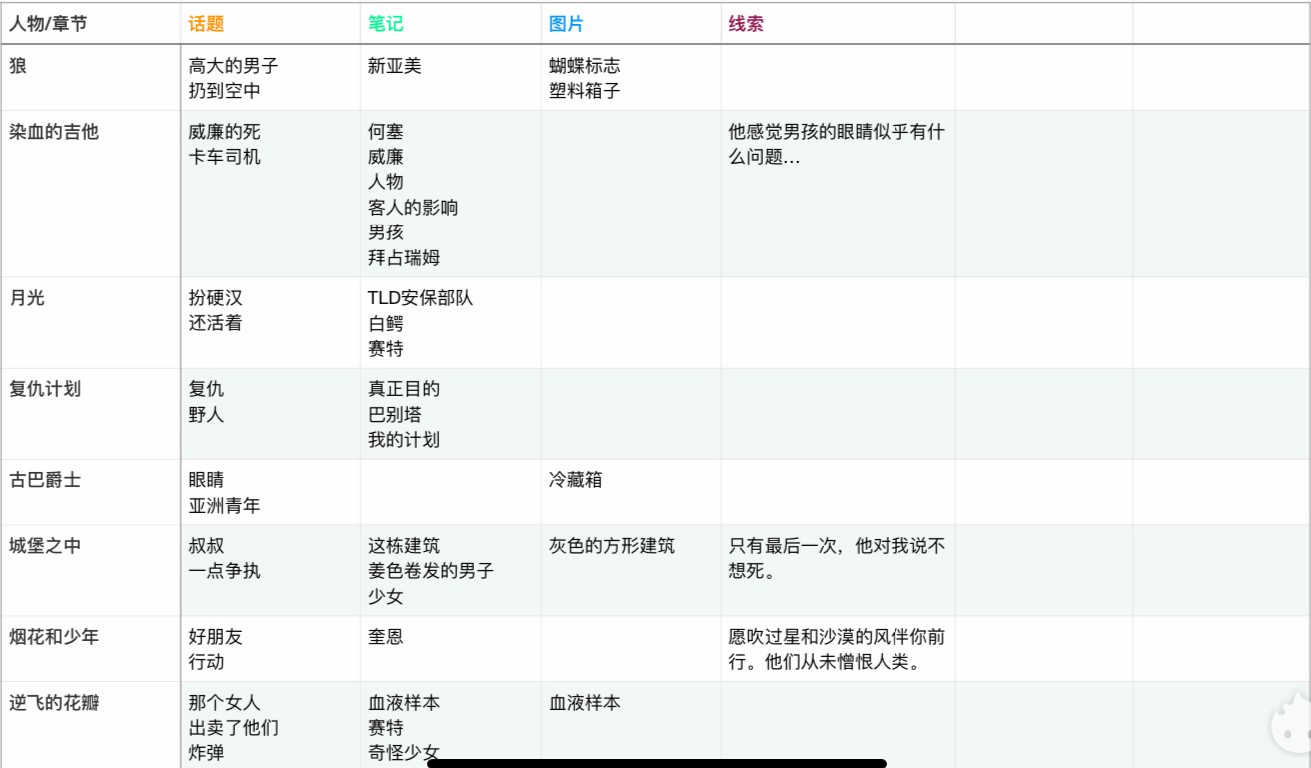Open 血液样本 in the 笔记 column
Screen dimensions: 1311x768
pos(404,703)
